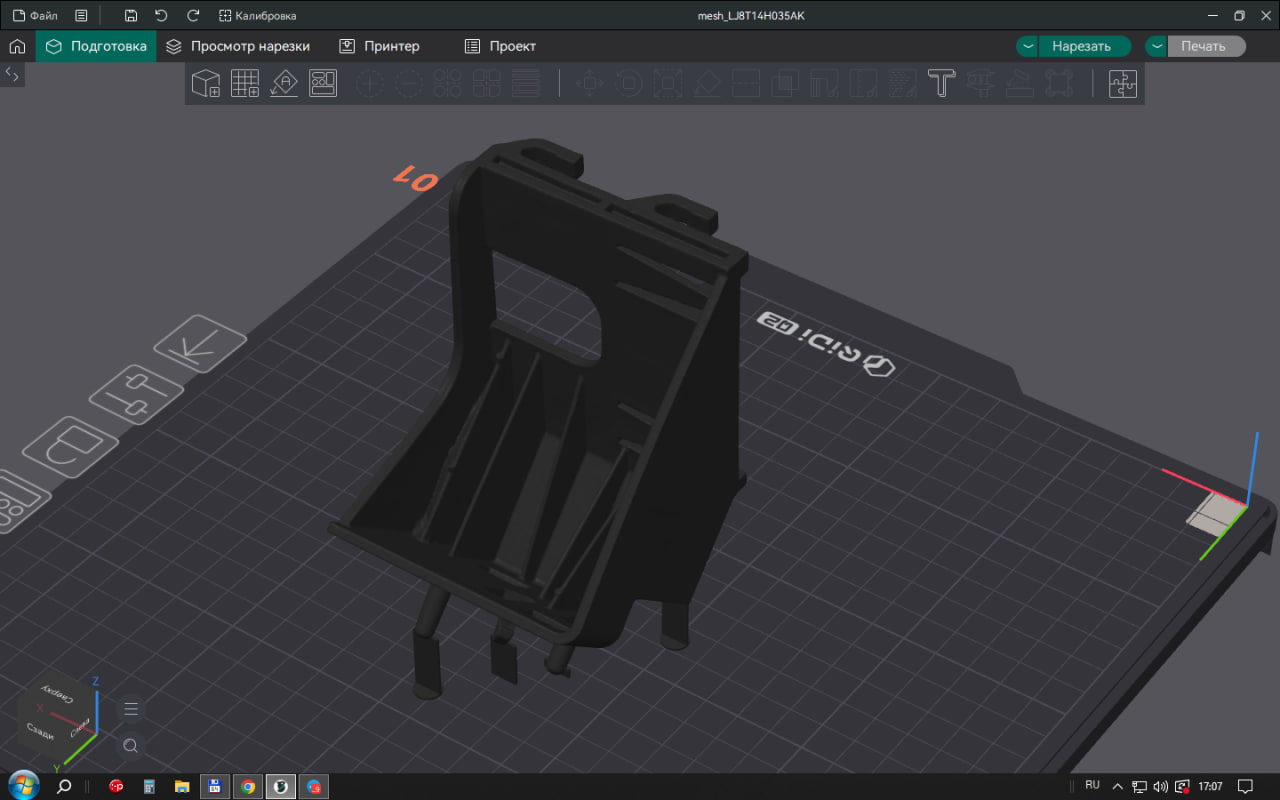This screenshot has height=800, width=1280.
Task: Go to the Home screen icon
Action: tap(17, 46)
